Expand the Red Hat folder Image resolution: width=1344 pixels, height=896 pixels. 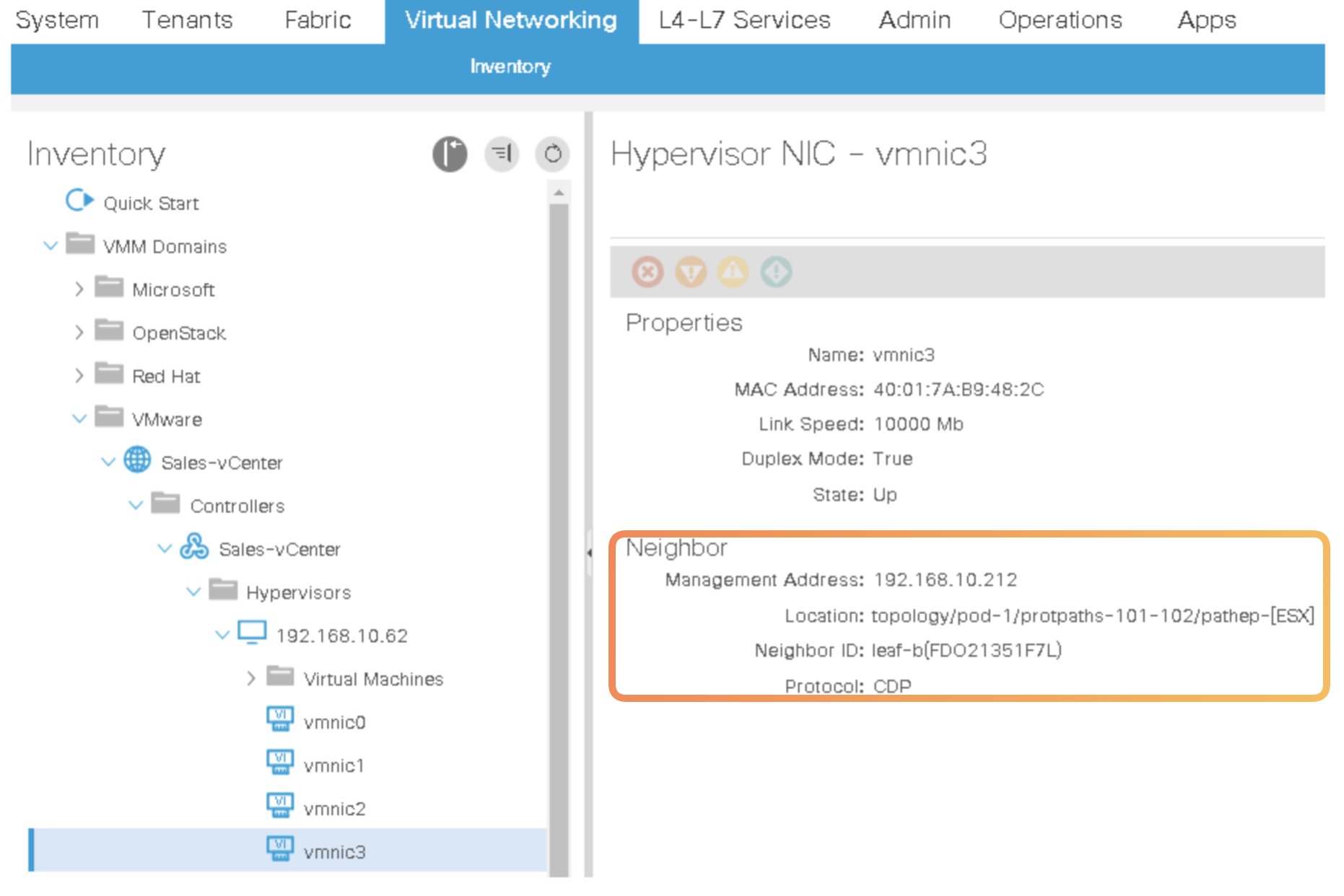[x=79, y=376]
